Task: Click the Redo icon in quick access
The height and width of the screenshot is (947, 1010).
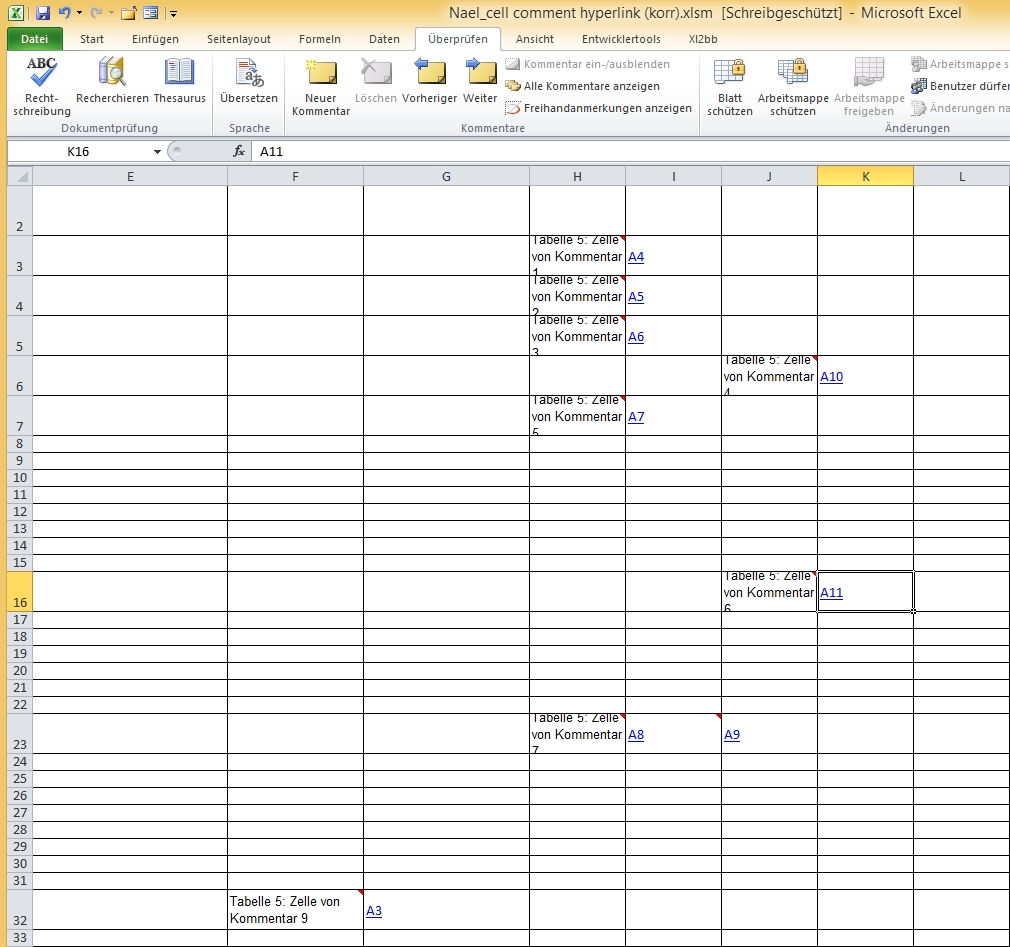Action: [97, 12]
